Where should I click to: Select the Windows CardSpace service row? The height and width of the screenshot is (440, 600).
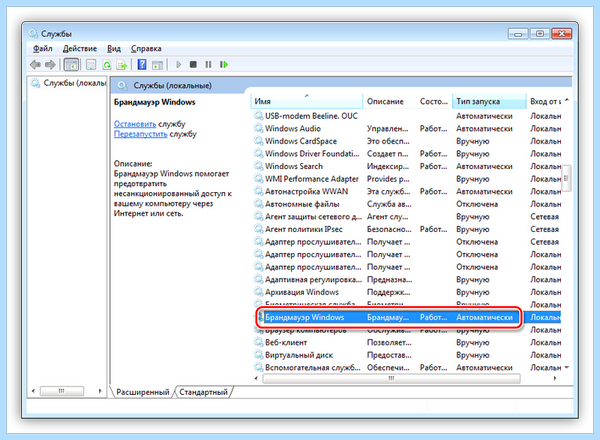pos(407,141)
